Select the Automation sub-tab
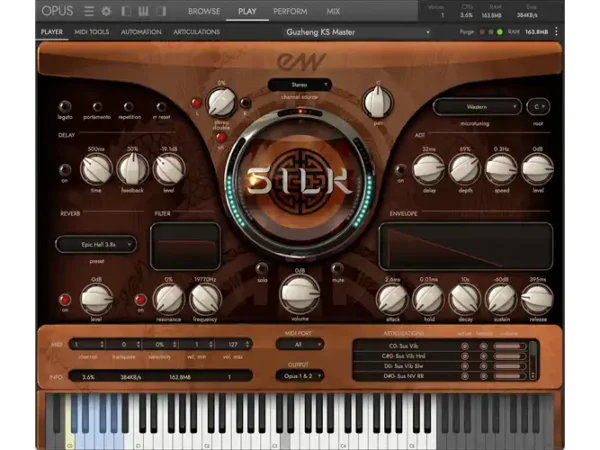Viewport: 600px width, 450px height. [x=141, y=32]
